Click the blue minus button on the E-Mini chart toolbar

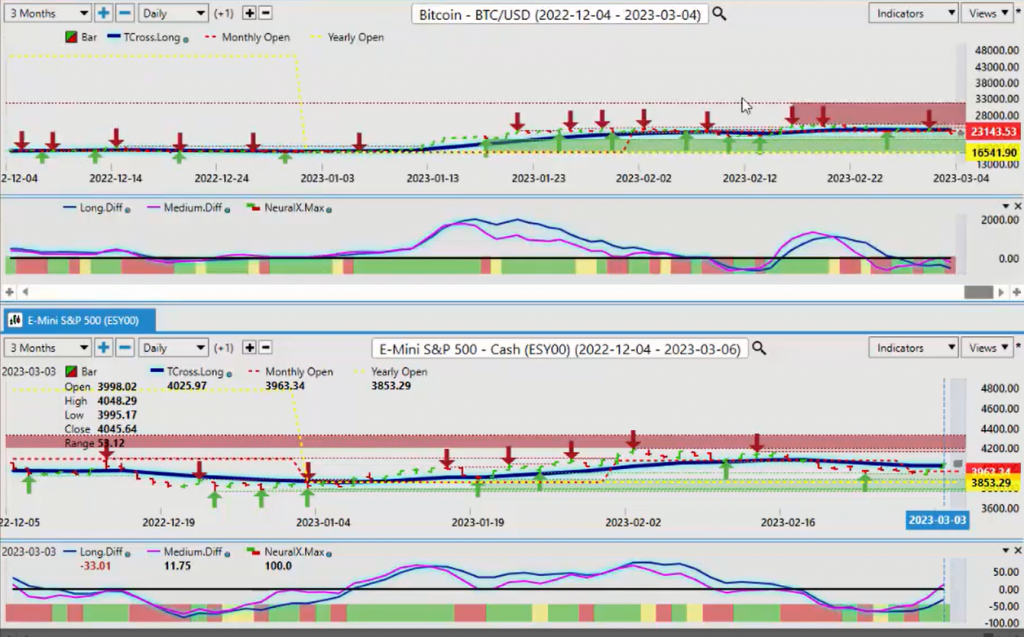[x=125, y=348]
